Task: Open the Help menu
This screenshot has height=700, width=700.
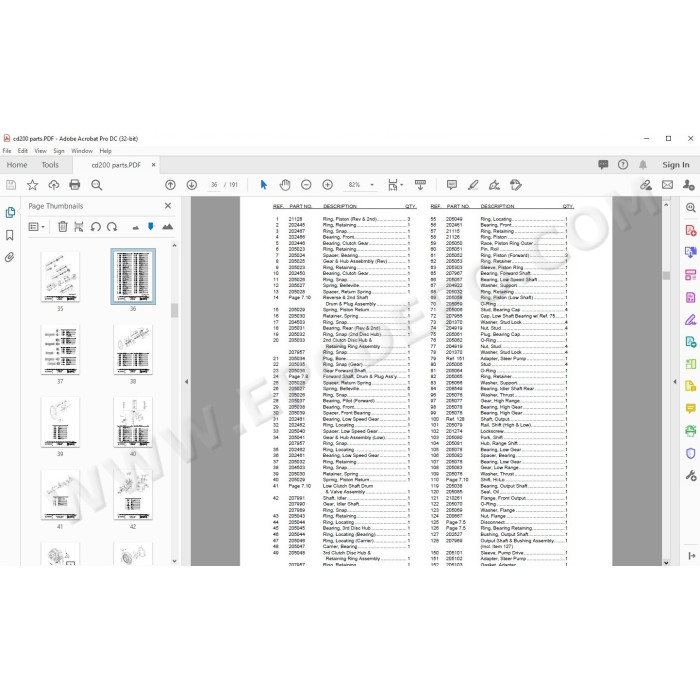Action: pos(105,151)
